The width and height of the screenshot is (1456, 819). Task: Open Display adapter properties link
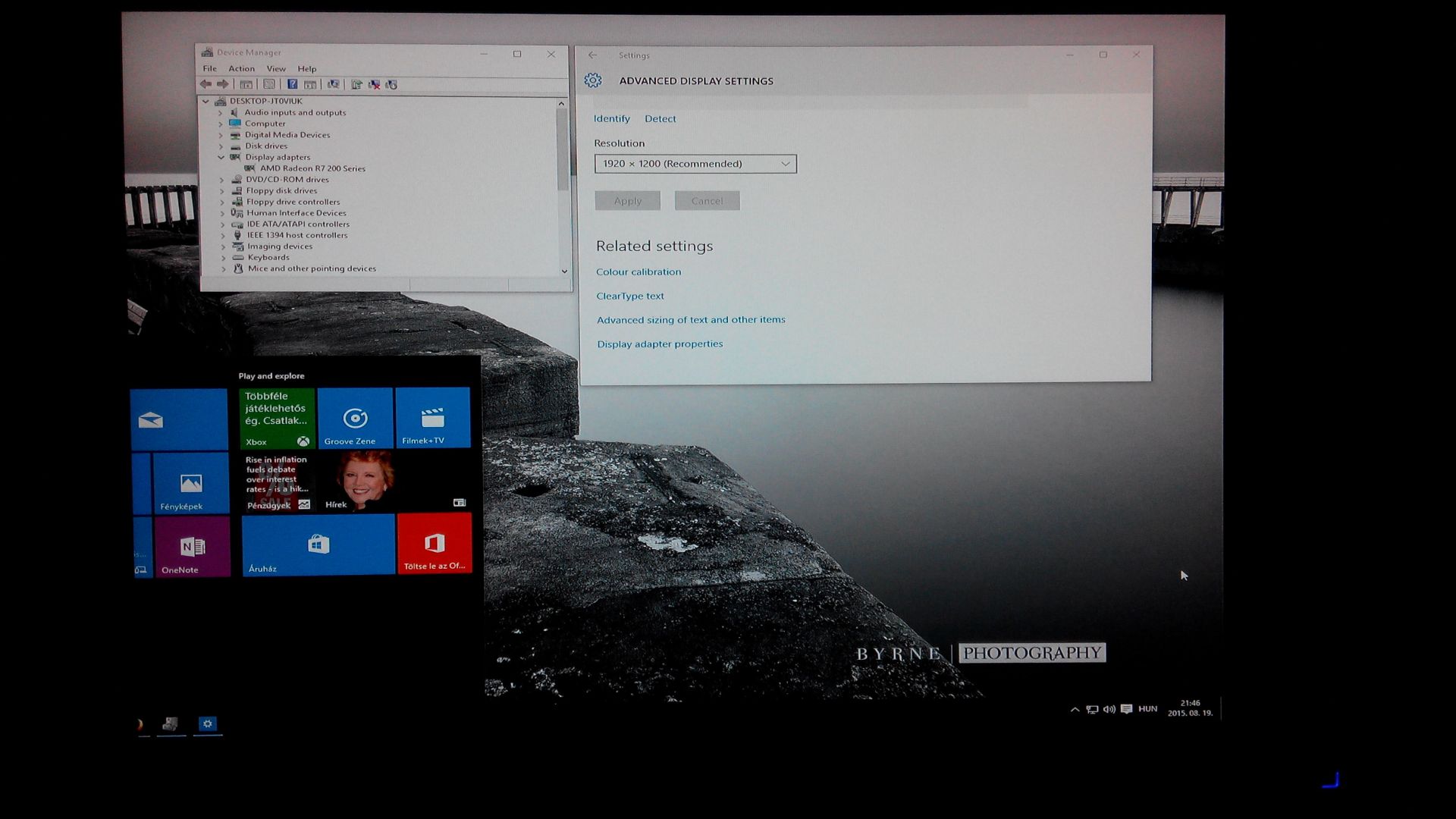pos(660,344)
